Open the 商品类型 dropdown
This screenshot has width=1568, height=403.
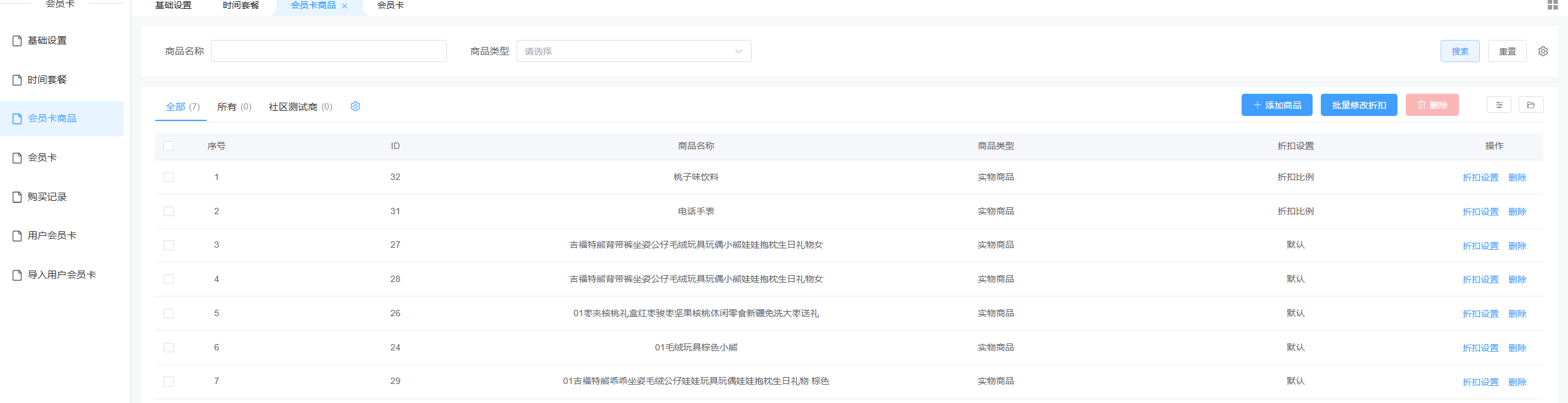point(634,51)
